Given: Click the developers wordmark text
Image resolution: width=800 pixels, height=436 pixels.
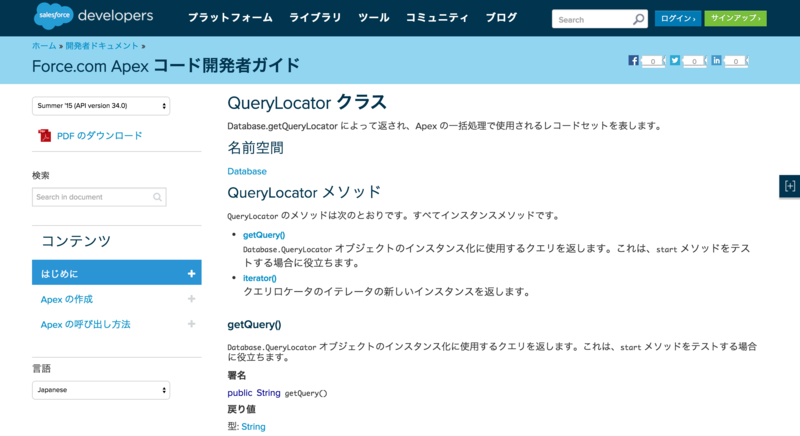Looking at the screenshot, I should tap(115, 16).
